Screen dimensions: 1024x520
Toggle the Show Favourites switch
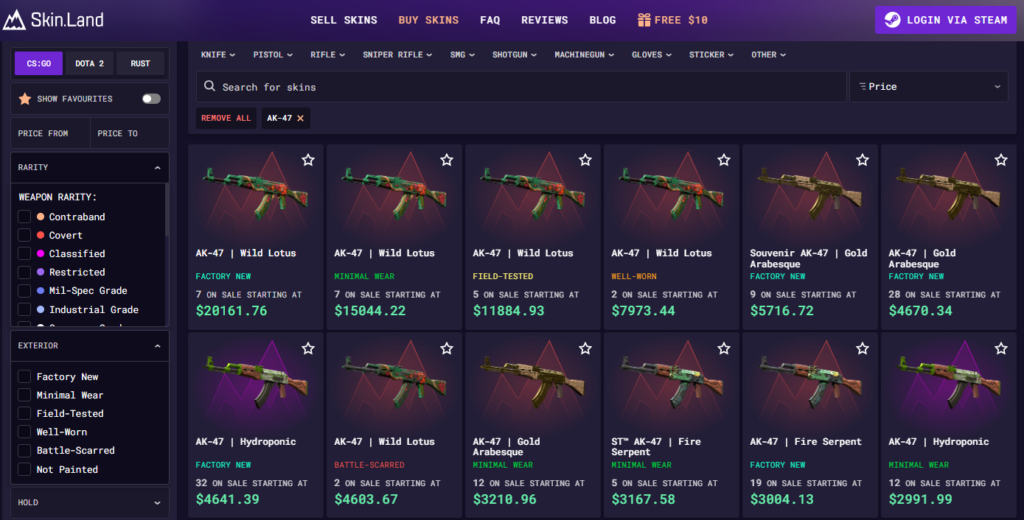click(152, 99)
